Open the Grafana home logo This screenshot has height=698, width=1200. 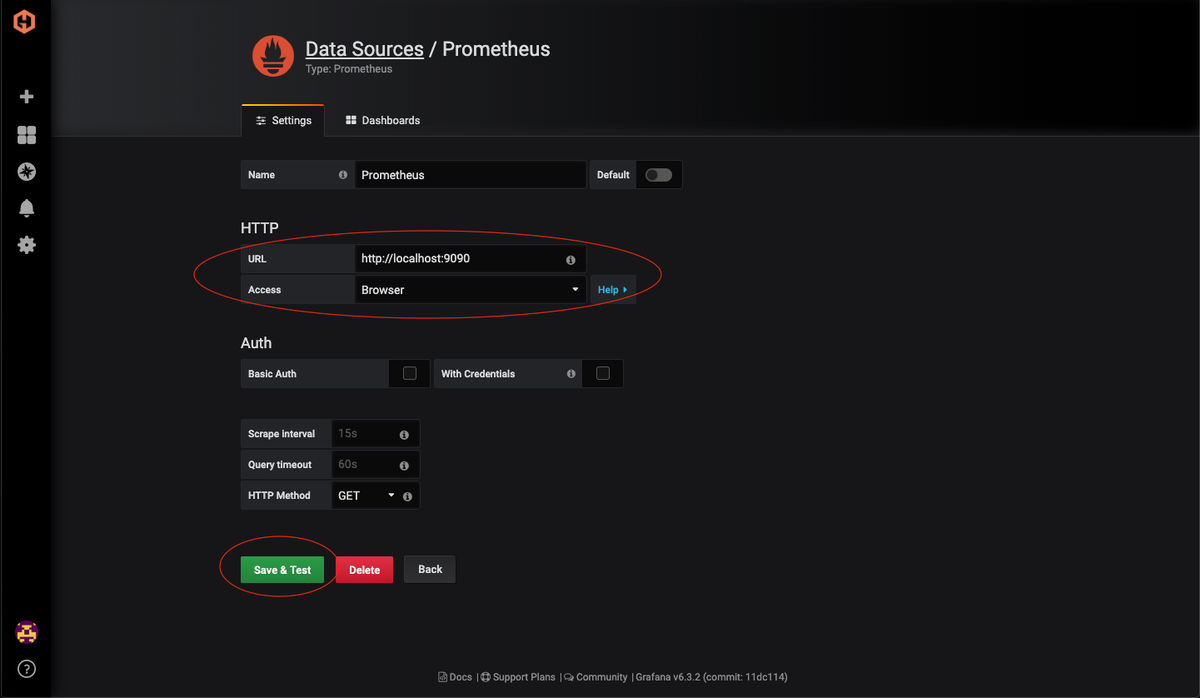click(25, 22)
